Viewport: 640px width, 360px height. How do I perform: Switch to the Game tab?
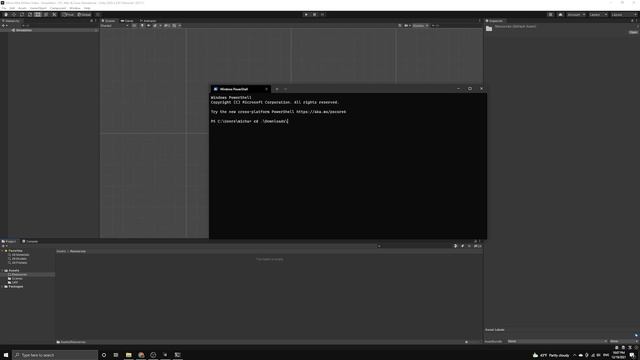(127, 21)
